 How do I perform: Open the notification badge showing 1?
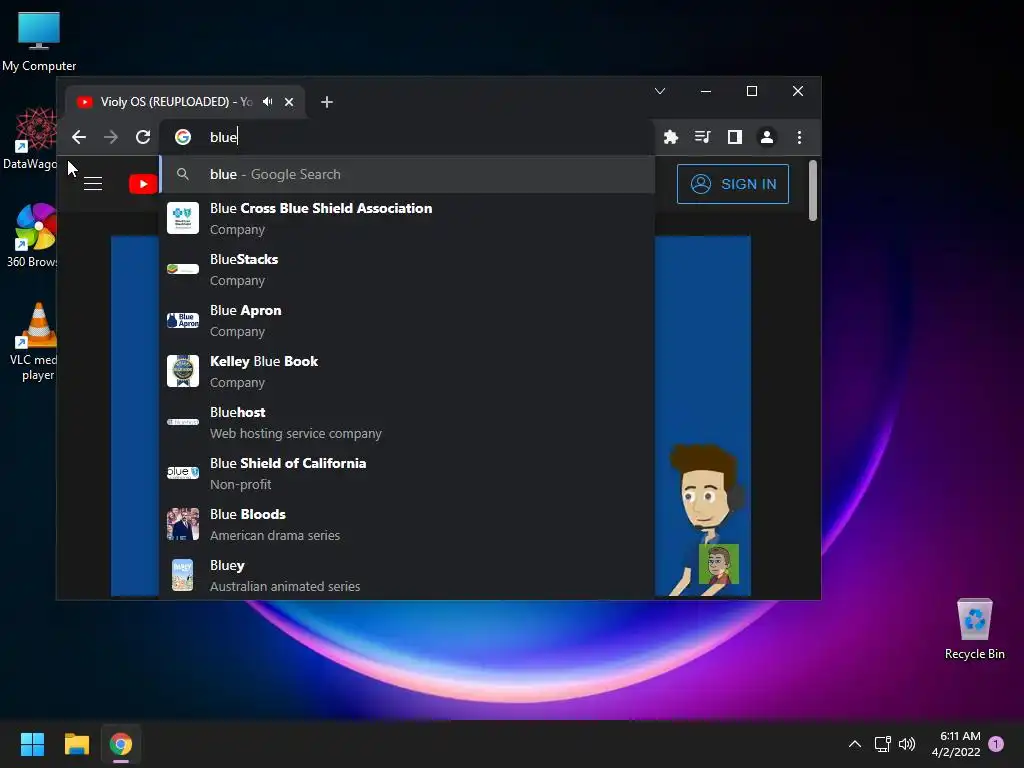996,744
